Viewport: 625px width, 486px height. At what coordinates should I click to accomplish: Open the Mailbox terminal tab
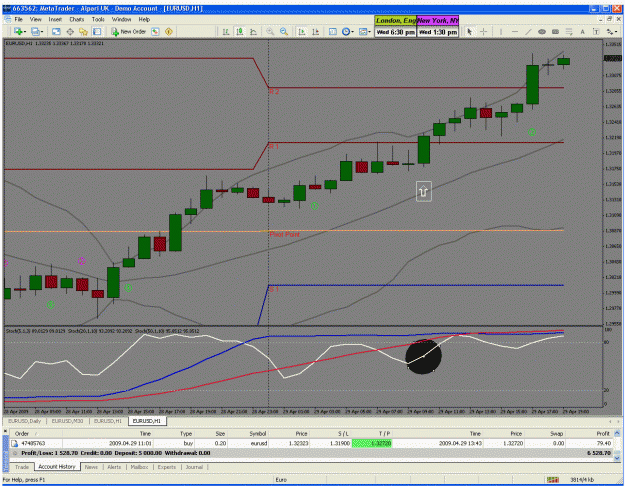[139, 467]
